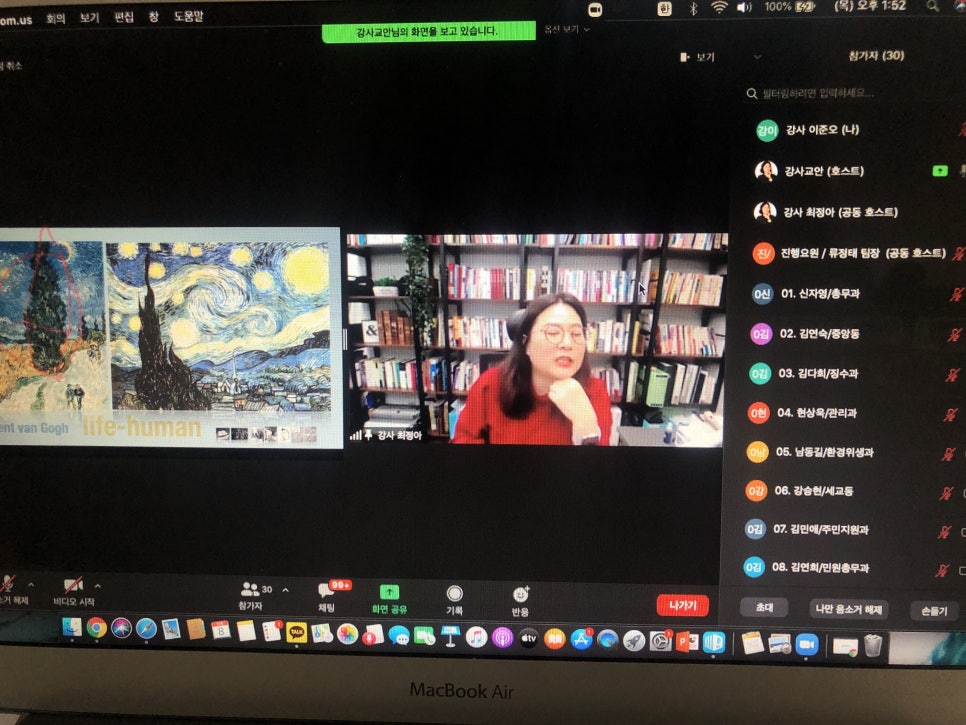The width and height of the screenshot is (966, 725).
Task: Toggle mute icon for 04. 현상욱/관리과
Action: tap(951, 415)
